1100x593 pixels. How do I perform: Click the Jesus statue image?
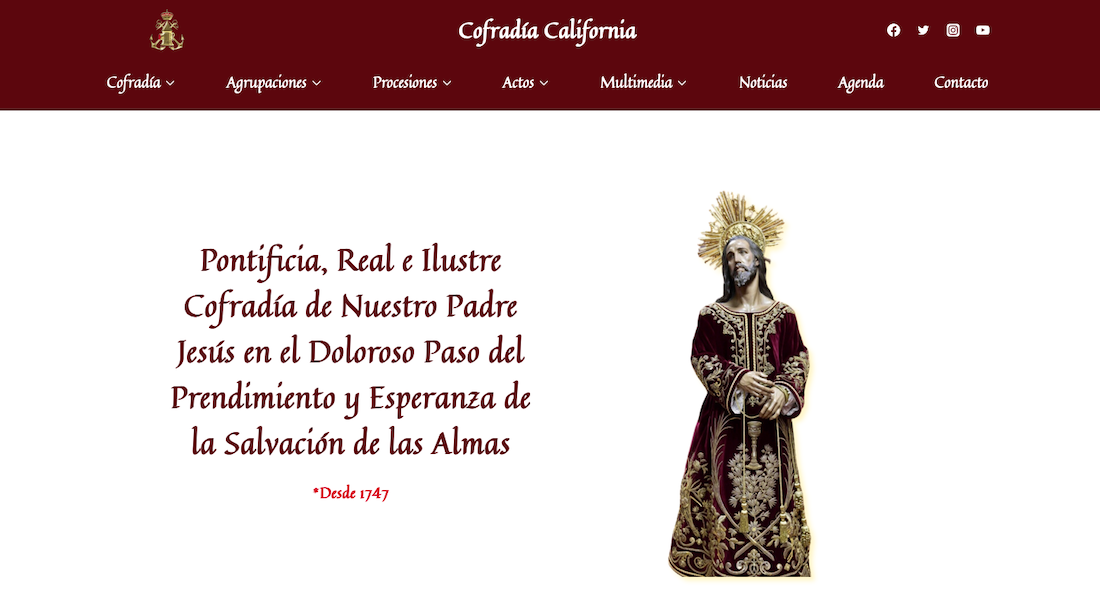tap(741, 385)
